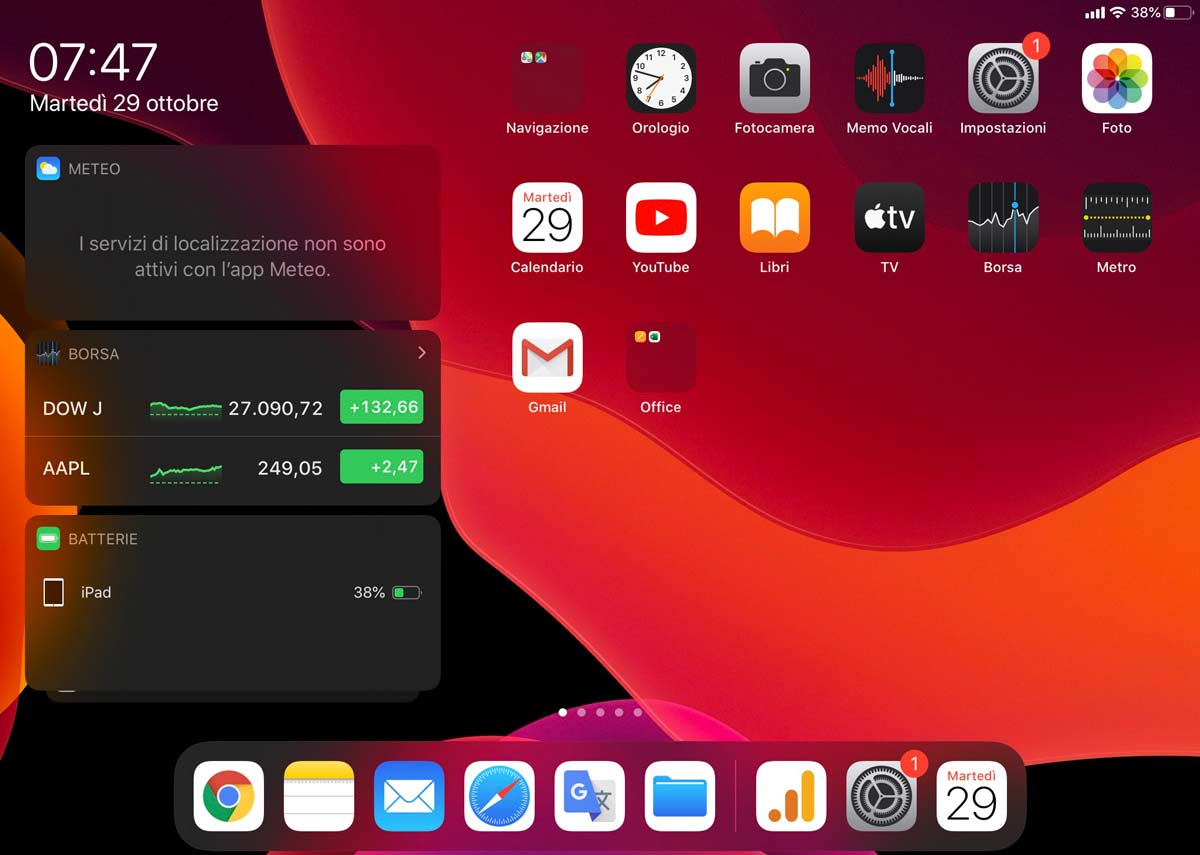Open Memo Vocali app
The image size is (1200, 855).
[x=889, y=78]
